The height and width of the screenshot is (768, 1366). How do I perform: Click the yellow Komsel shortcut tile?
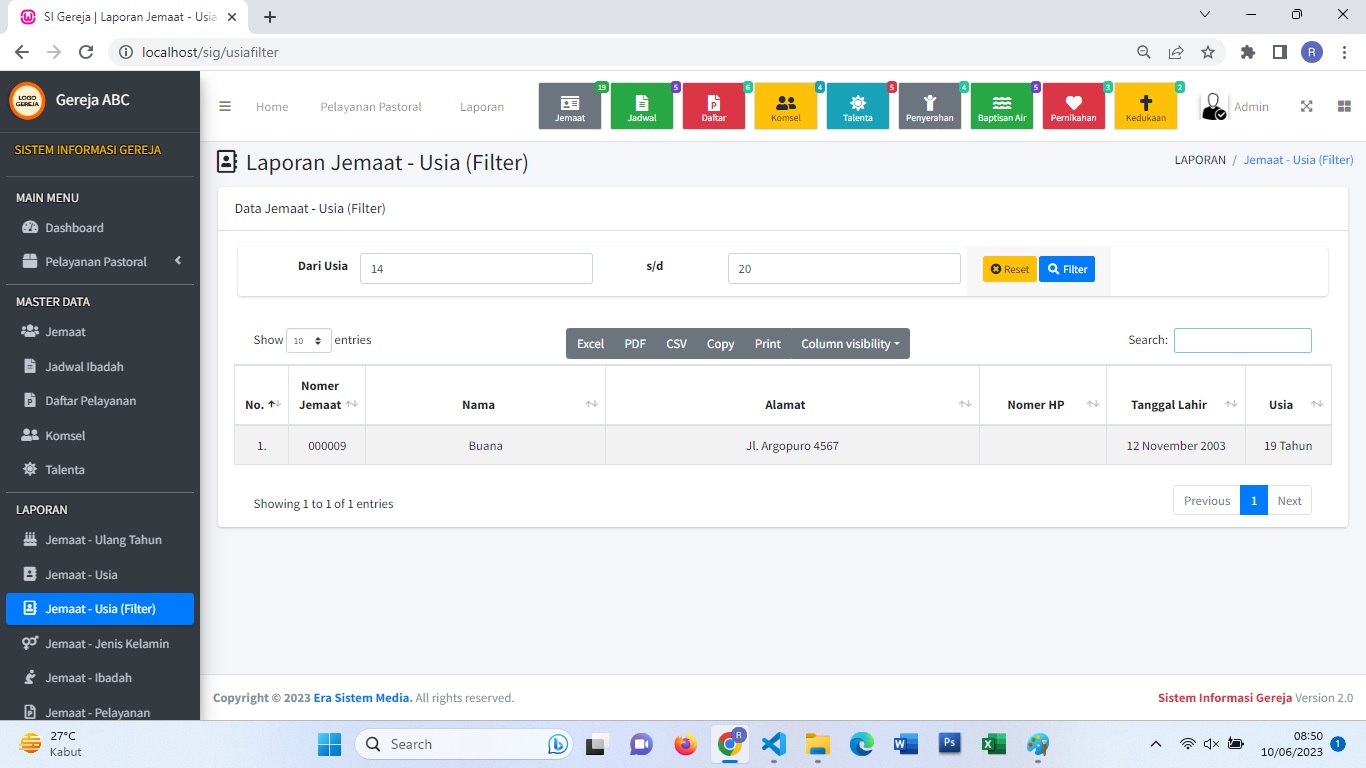tap(786, 106)
